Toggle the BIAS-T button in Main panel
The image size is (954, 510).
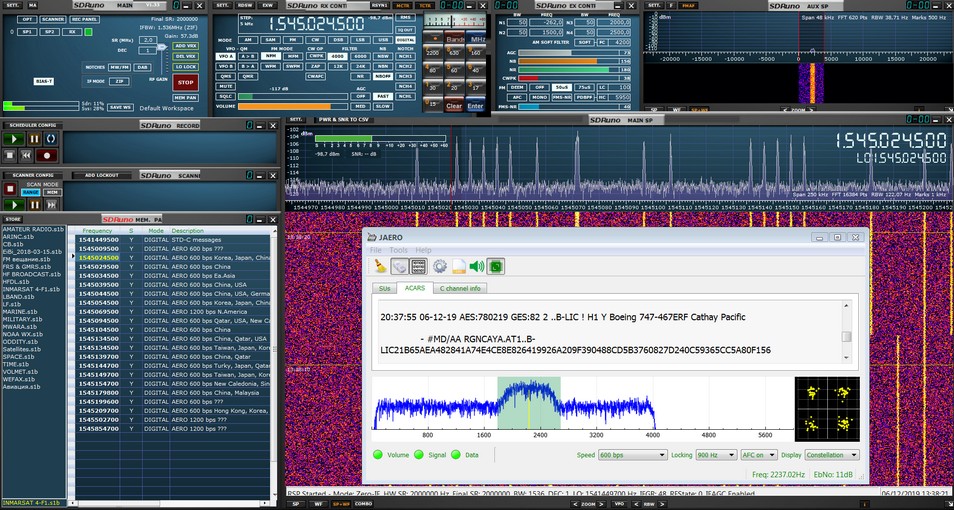click(44, 81)
